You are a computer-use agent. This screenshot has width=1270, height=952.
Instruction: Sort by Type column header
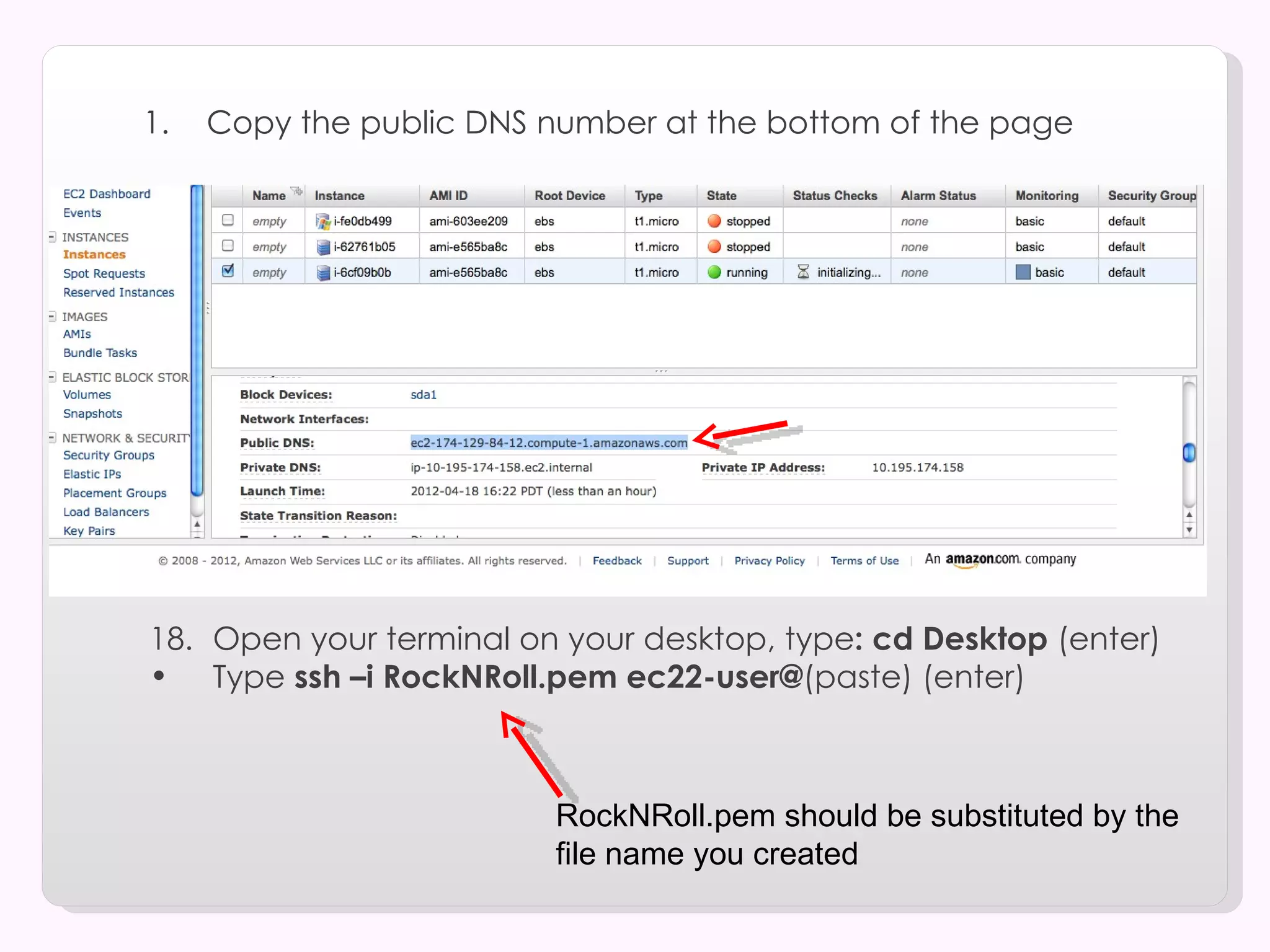648,196
